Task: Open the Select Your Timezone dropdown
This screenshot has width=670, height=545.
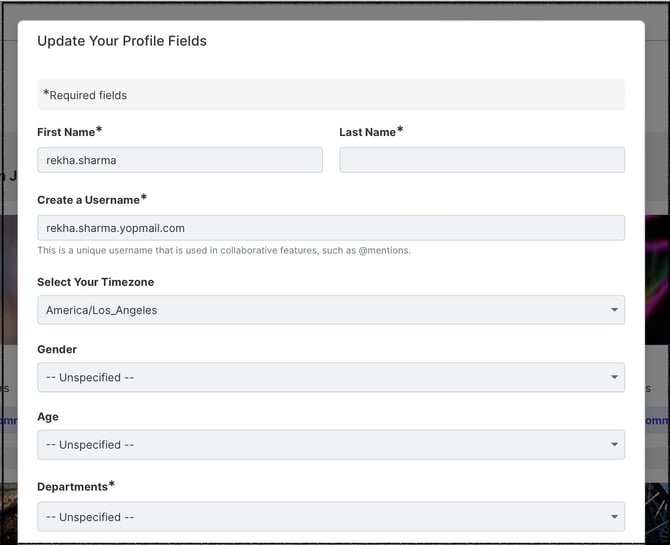Action: [331, 310]
